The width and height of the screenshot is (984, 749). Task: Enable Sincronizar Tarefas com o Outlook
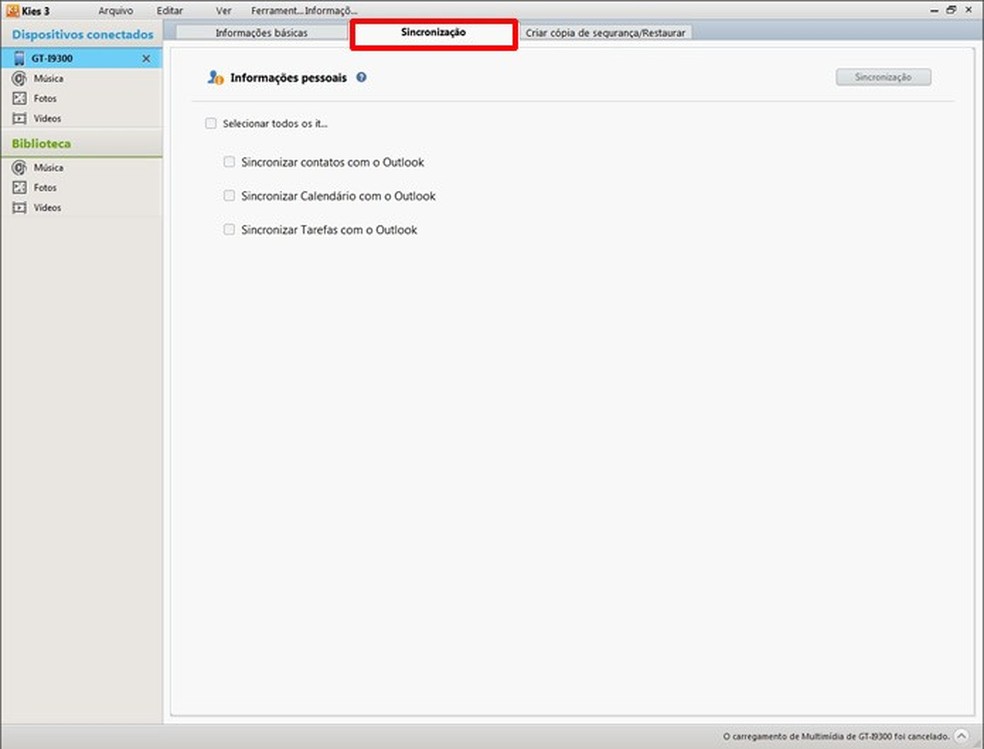pyautogui.click(x=229, y=230)
